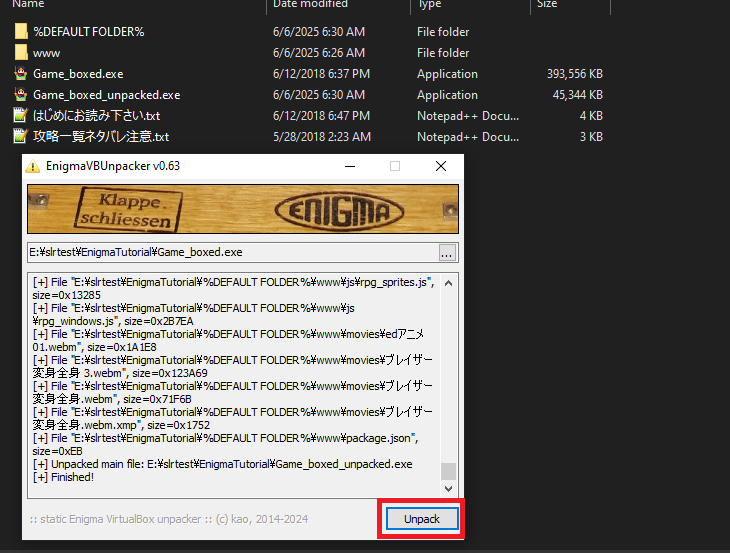Click the Game_boxed_unpacked.exe application icon
Viewport: 730px width, 553px height.
[x=21, y=94]
